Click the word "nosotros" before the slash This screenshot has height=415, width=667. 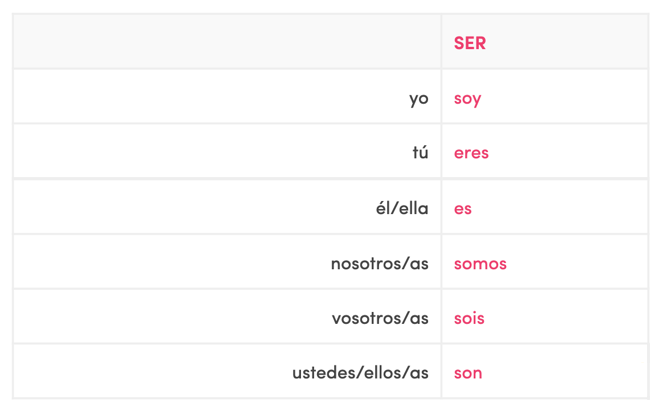[x=364, y=263]
